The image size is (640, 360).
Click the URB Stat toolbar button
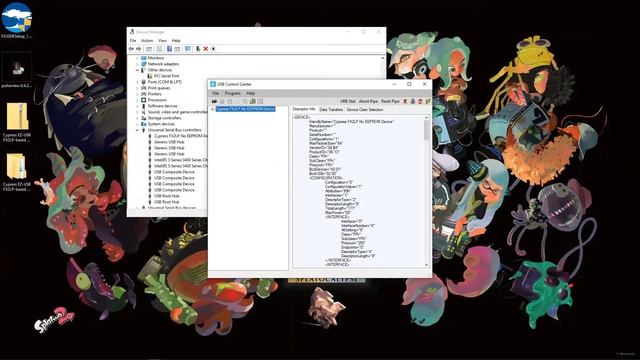[x=347, y=101]
